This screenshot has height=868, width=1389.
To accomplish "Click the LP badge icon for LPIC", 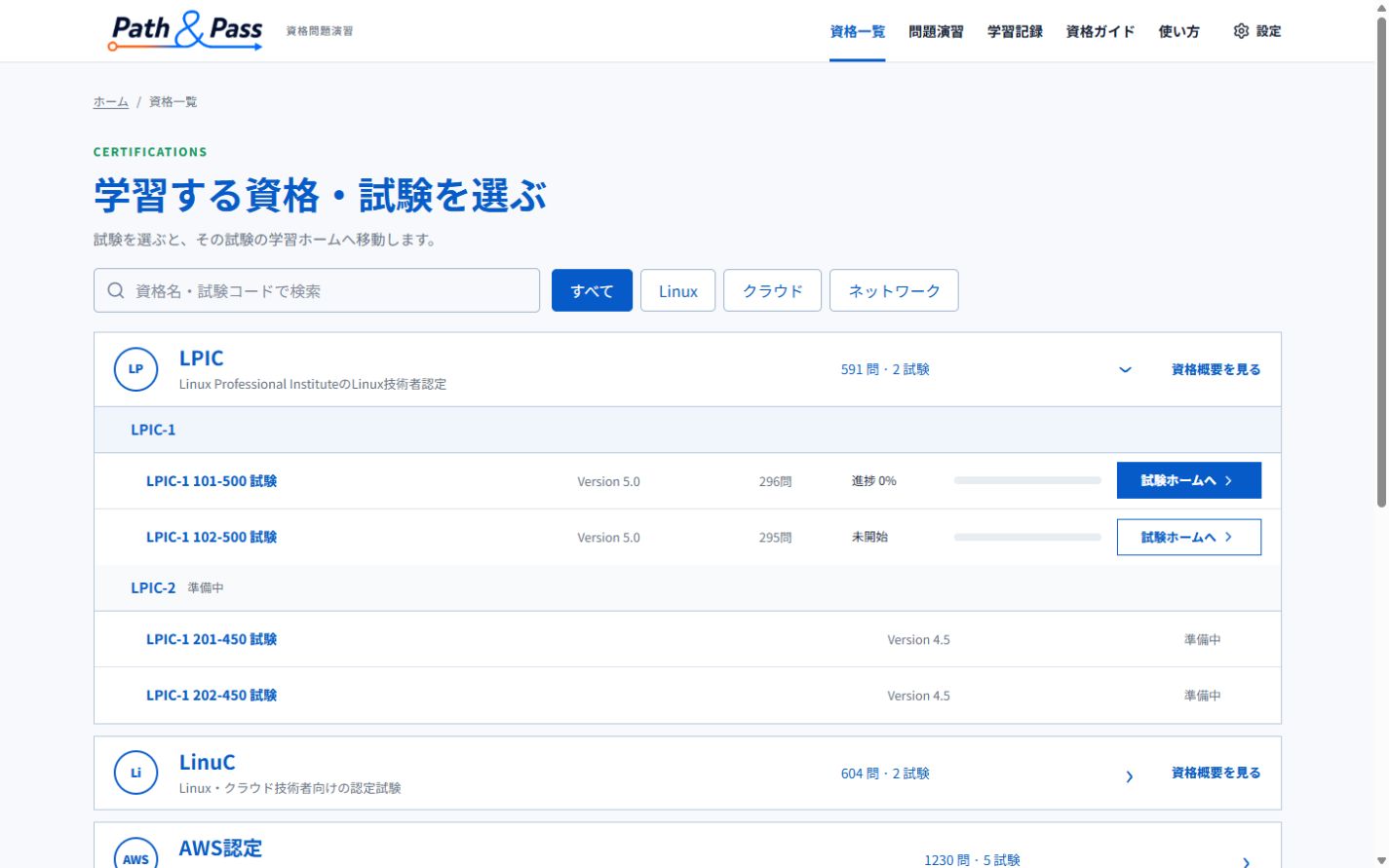I will [135, 369].
